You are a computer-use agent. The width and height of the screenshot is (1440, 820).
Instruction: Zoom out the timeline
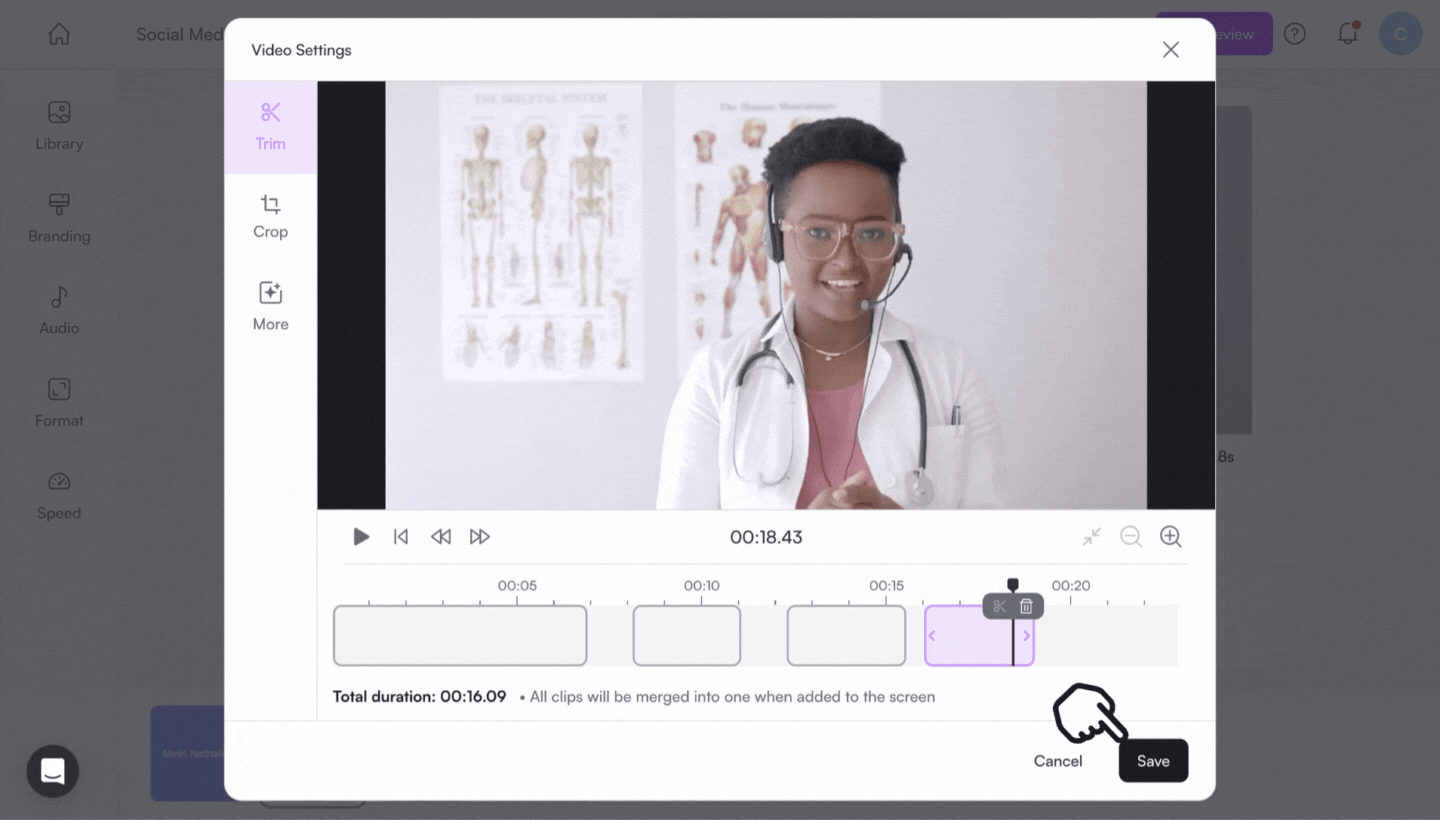tap(1131, 537)
